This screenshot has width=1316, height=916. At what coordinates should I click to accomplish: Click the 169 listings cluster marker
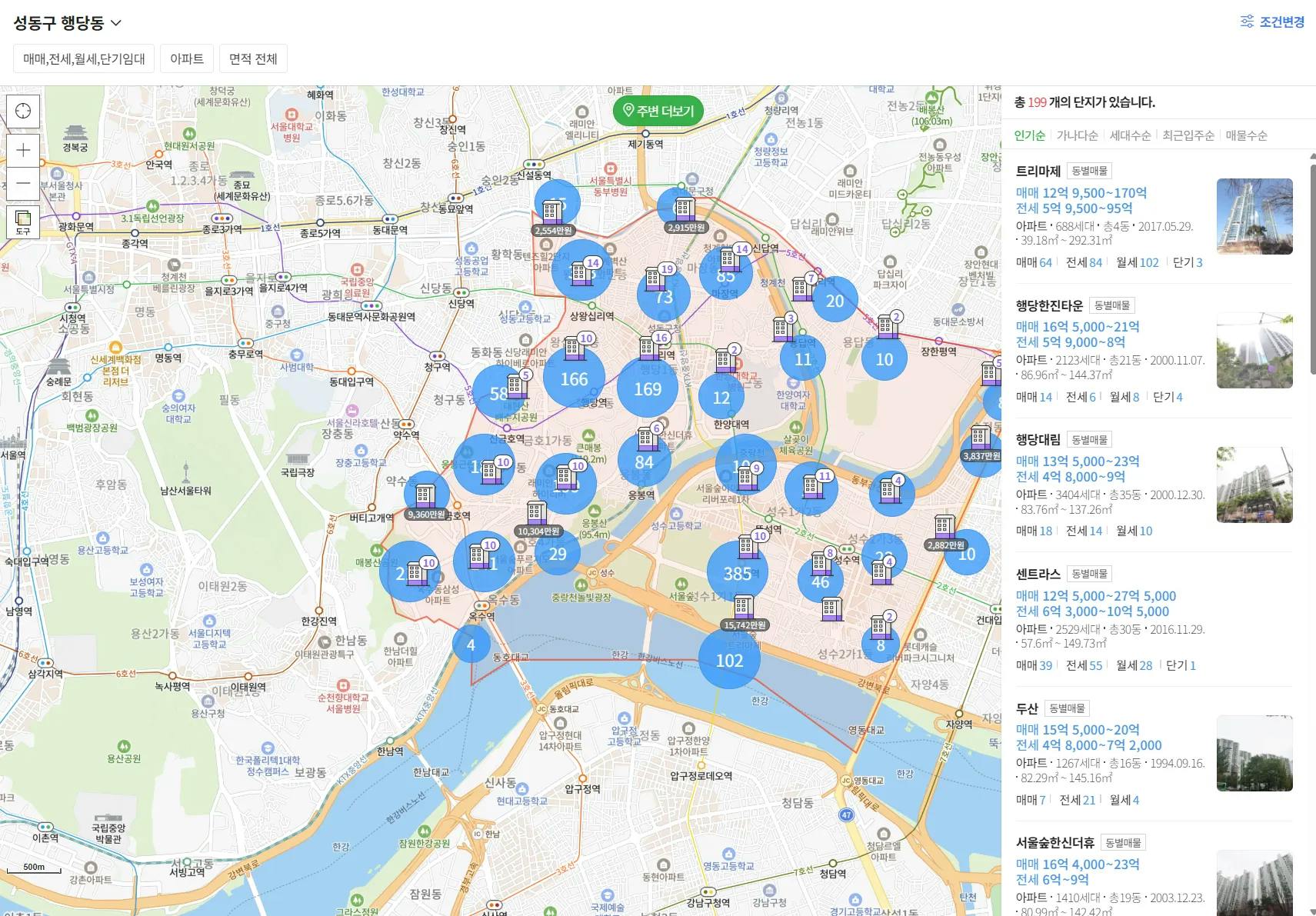(648, 388)
